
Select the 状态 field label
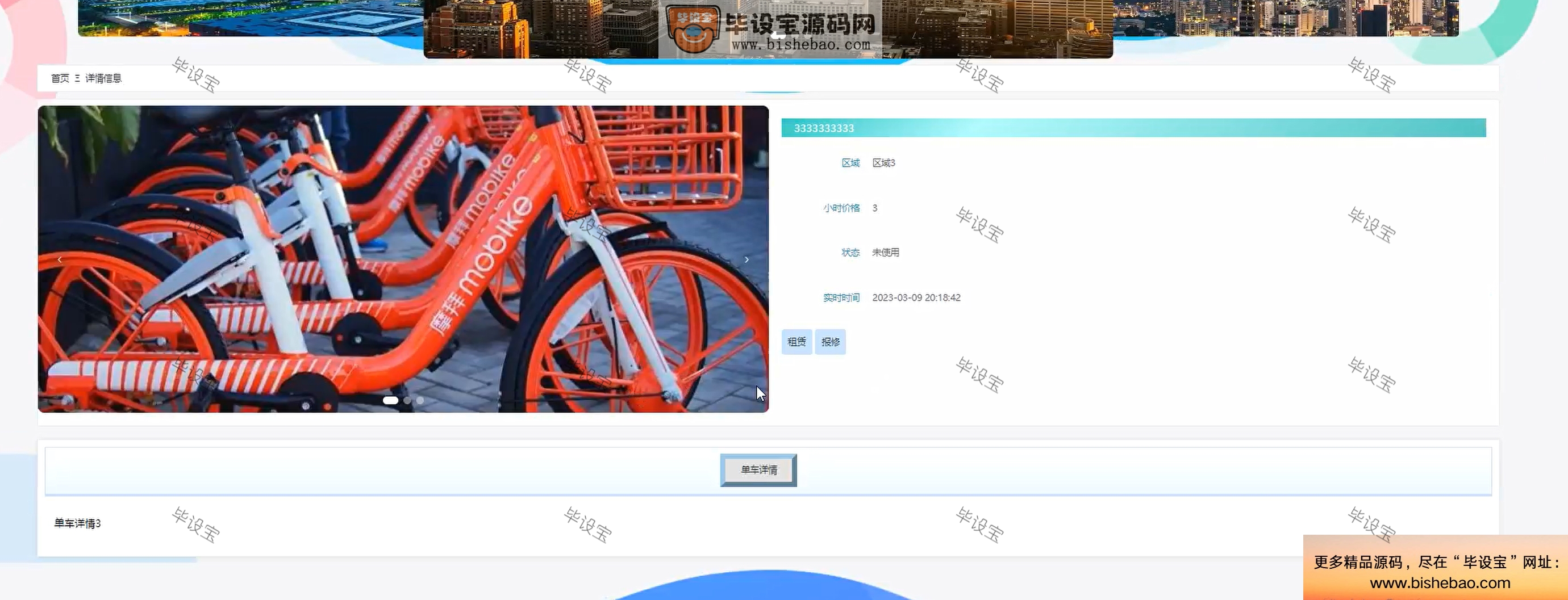[850, 252]
